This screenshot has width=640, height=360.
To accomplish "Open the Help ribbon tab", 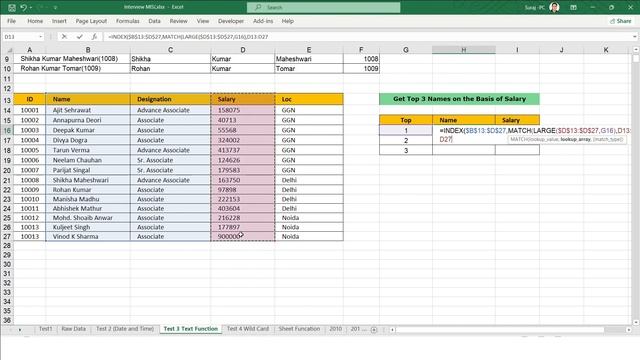I will pyautogui.click(x=287, y=21).
